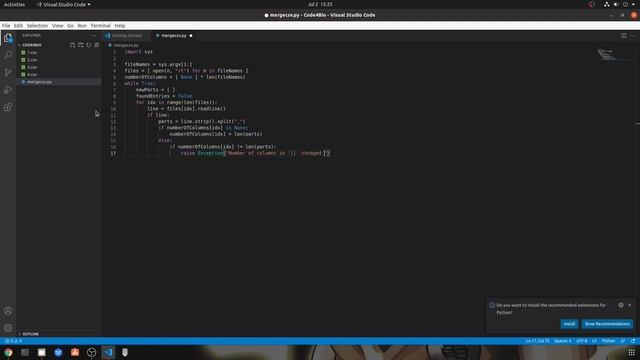Place cursor on line 1 'import sys'
Screen dimensions: 640x360
pyautogui.click(x=138, y=52)
